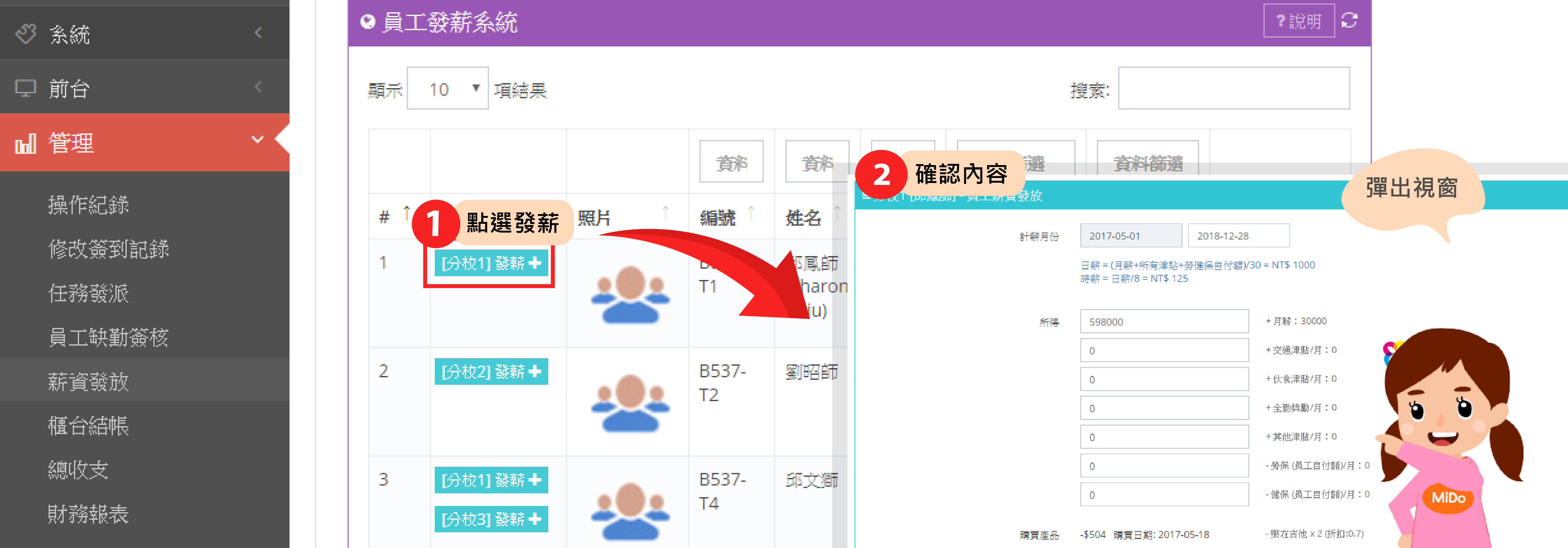Open 操作紀錄 in the sidebar

[88, 205]
